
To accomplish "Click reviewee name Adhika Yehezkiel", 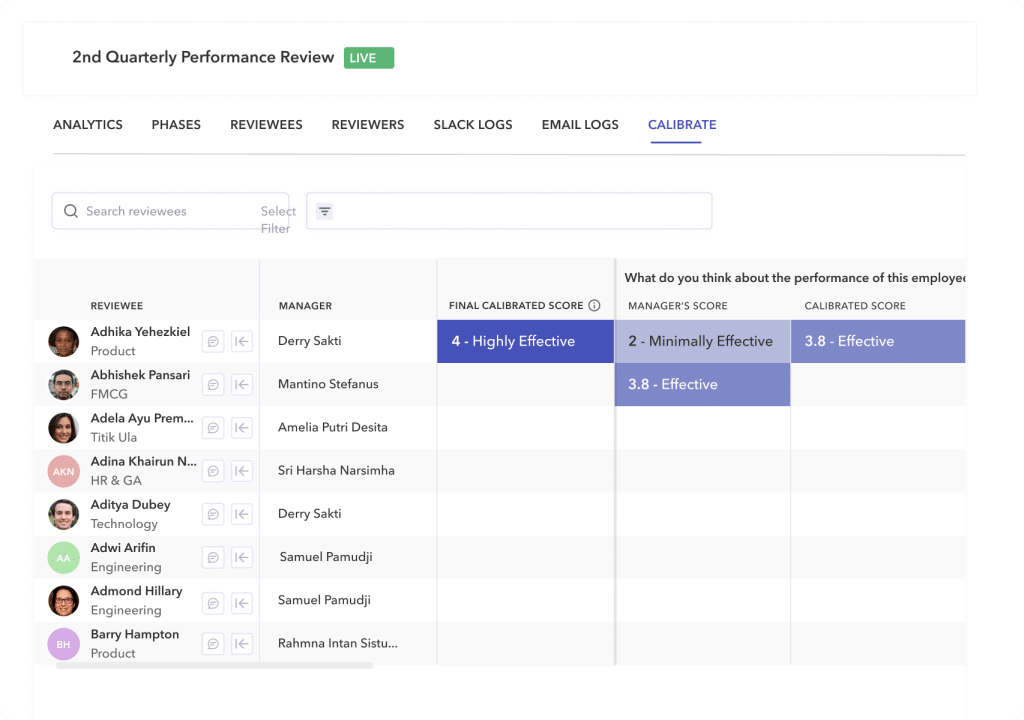I will click(140, 332).
